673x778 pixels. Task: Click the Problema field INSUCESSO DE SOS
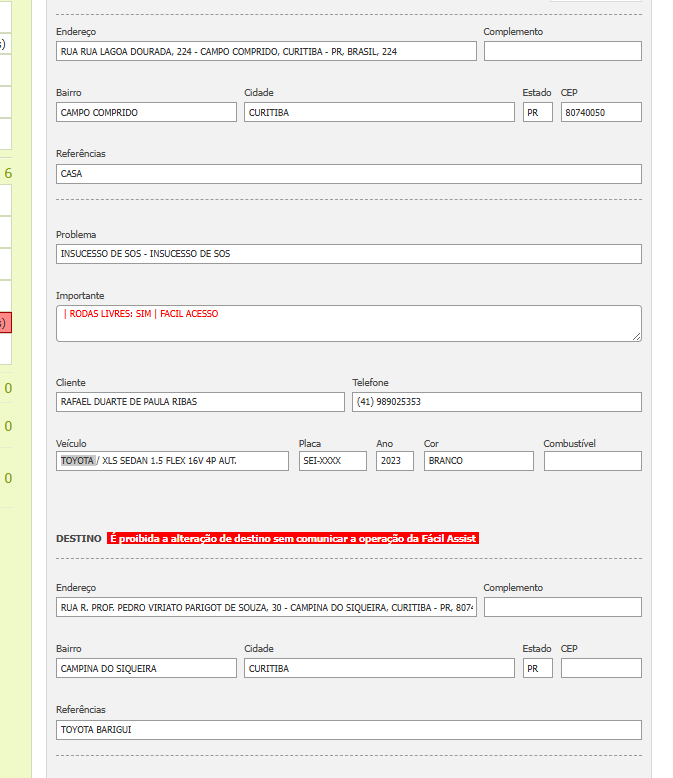(349, 254)
